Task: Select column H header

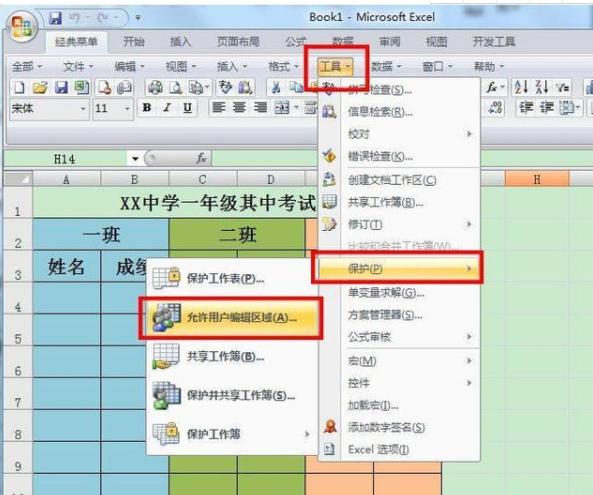Action: pos(537,179)
